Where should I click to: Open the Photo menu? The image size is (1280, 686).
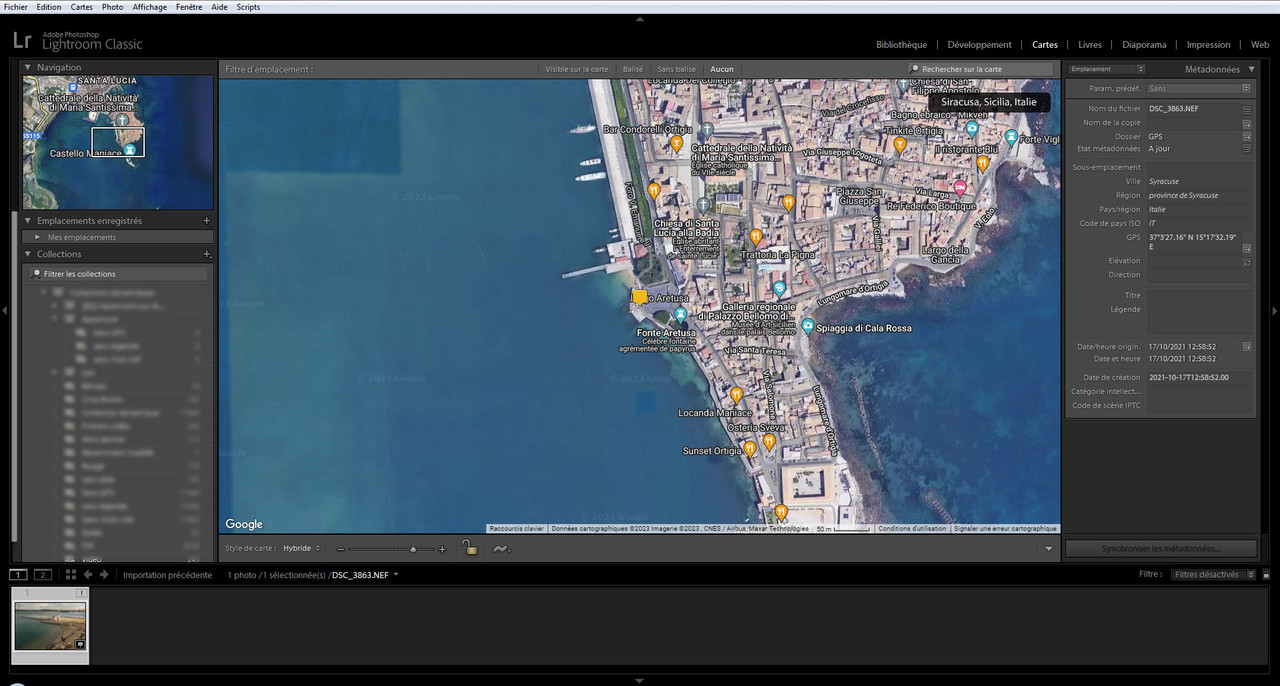[113, 7]
